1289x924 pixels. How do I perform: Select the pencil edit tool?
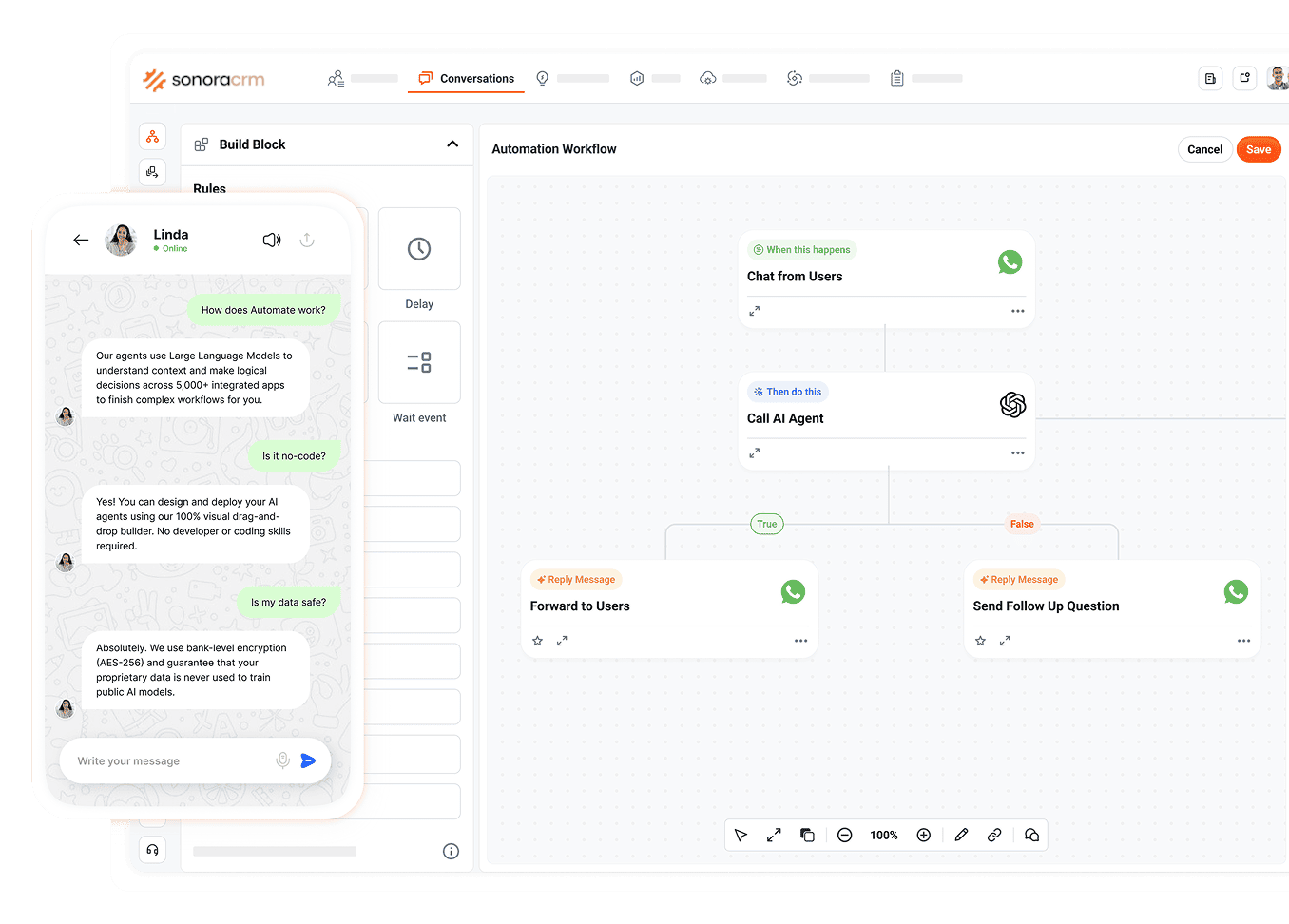961,836
